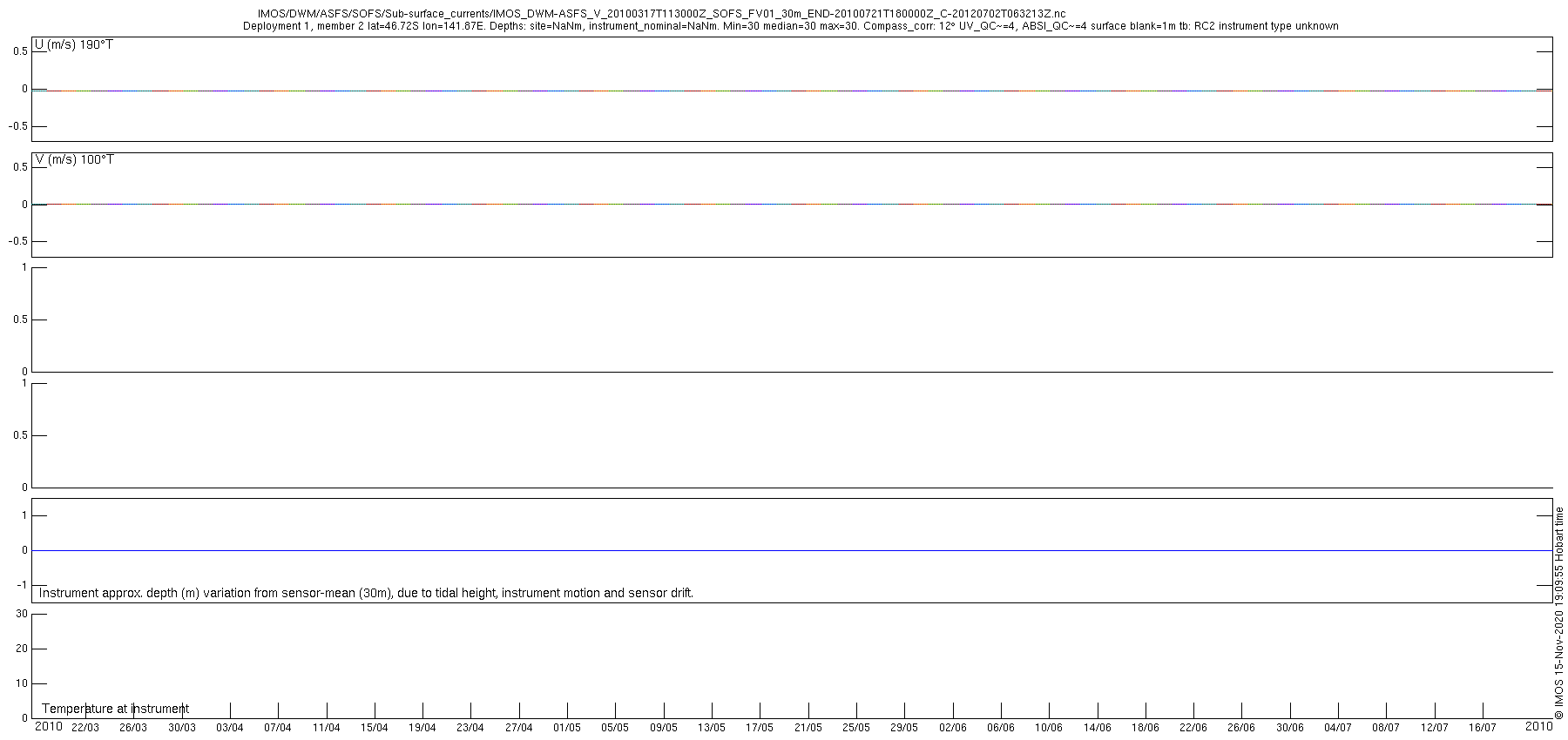Click the 22/06 date tick label
Viewport: 1568px width, 740px height.
tap(1193, 728)
